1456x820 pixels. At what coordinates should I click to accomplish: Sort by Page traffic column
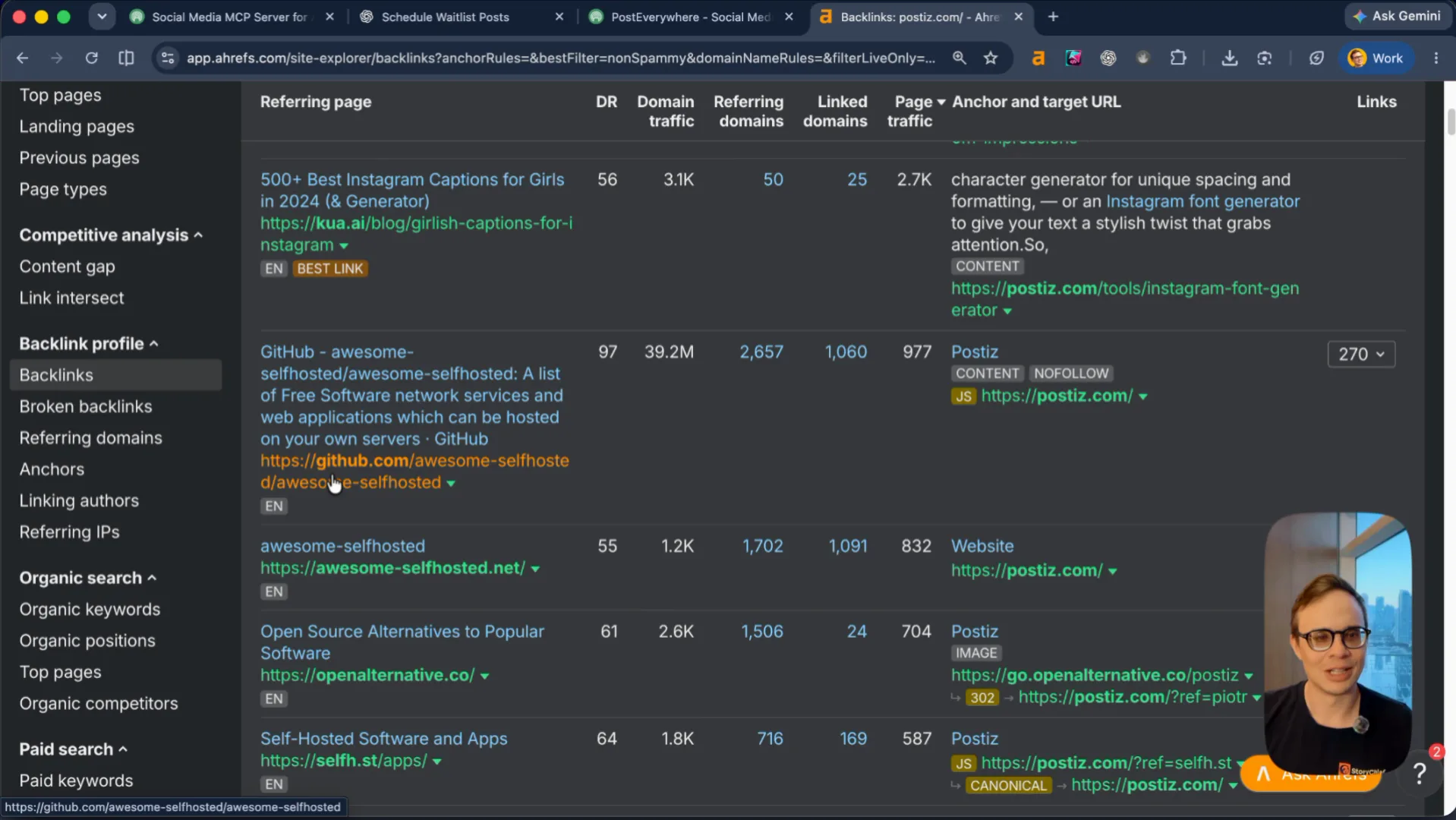pos(916,111)
